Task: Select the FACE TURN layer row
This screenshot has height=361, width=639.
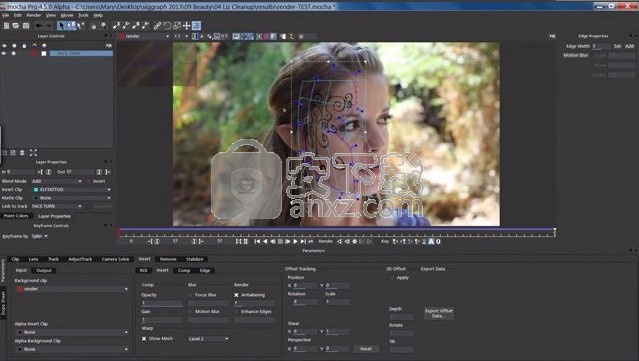Action: [81, 53]
